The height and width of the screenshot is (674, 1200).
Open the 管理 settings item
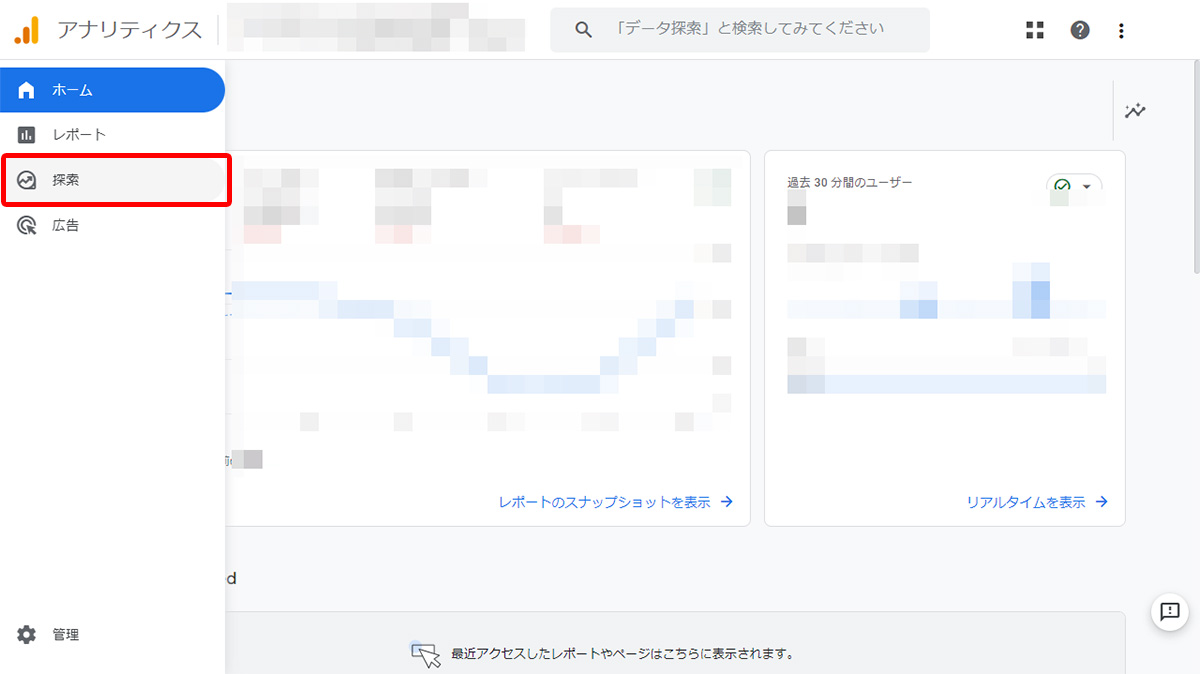pos(112,634)
